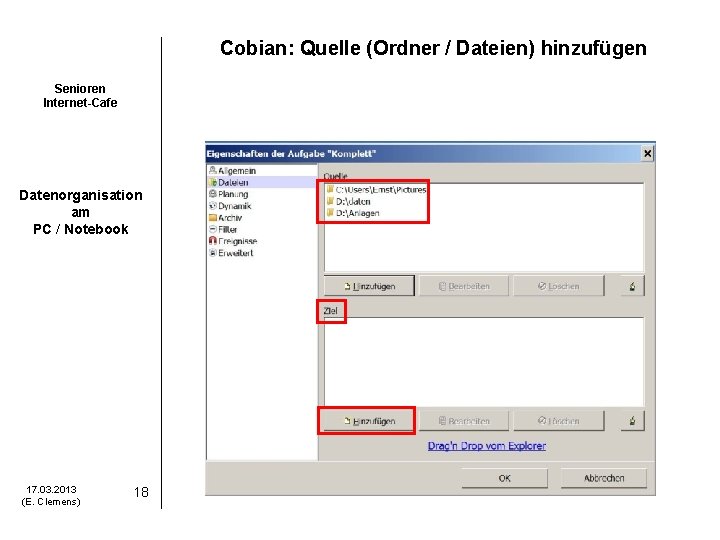Click Löschen under the Quelle list
Image resolution: width=720 pixels, height=540 pixels.
coord(558,286)
